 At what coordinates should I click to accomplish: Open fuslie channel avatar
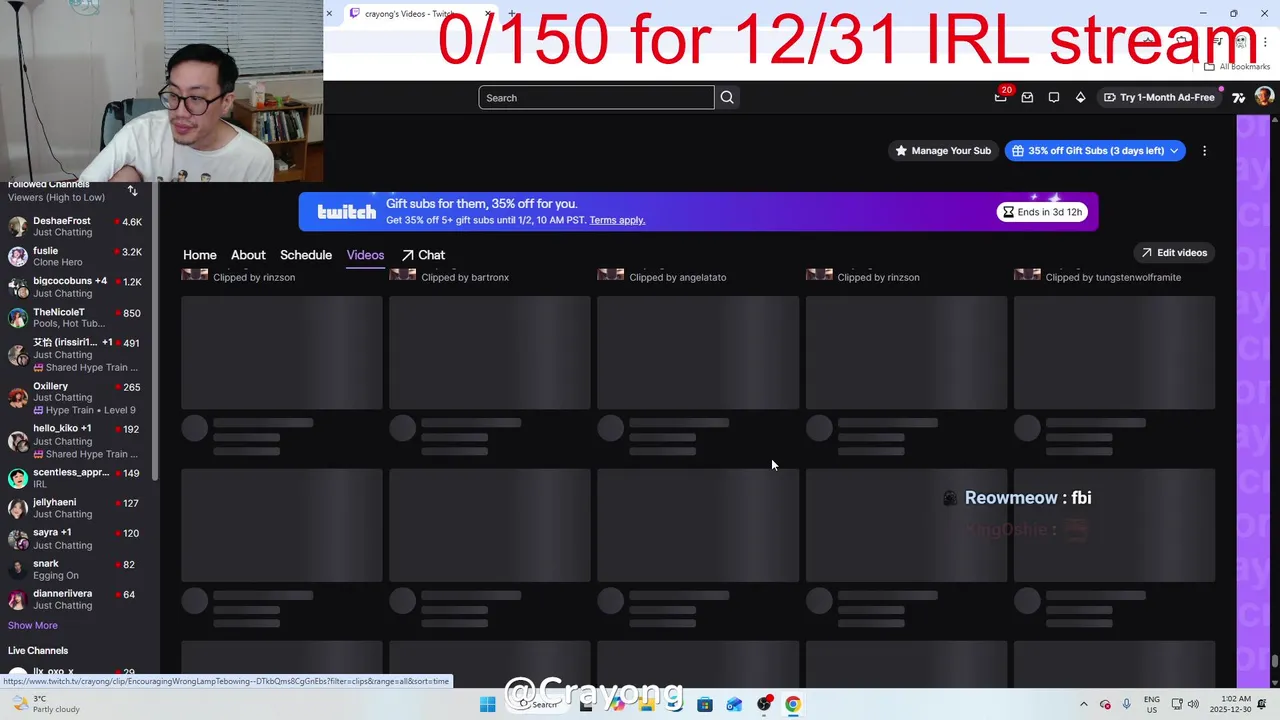[18, 256]
